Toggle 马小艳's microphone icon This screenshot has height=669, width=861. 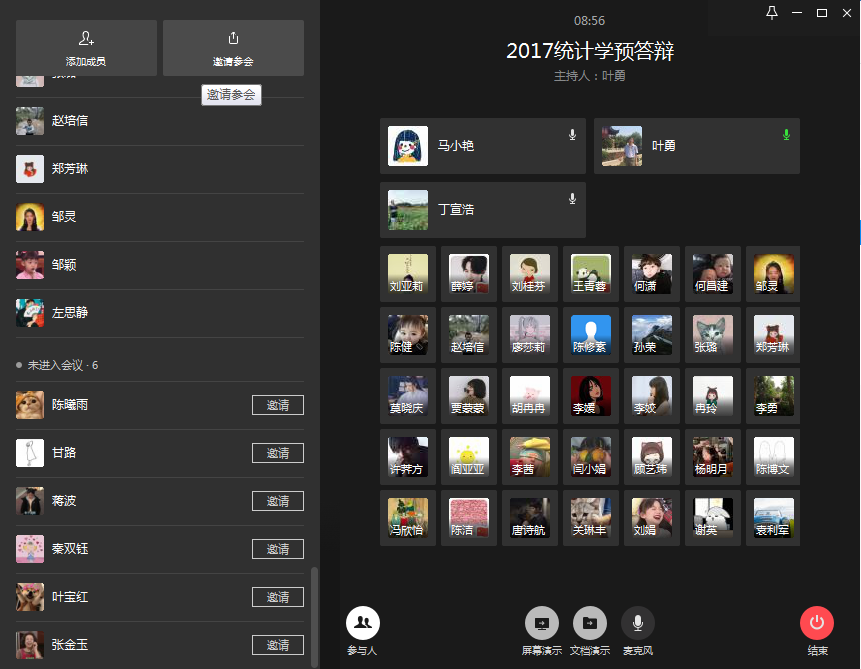pos(573,134)
